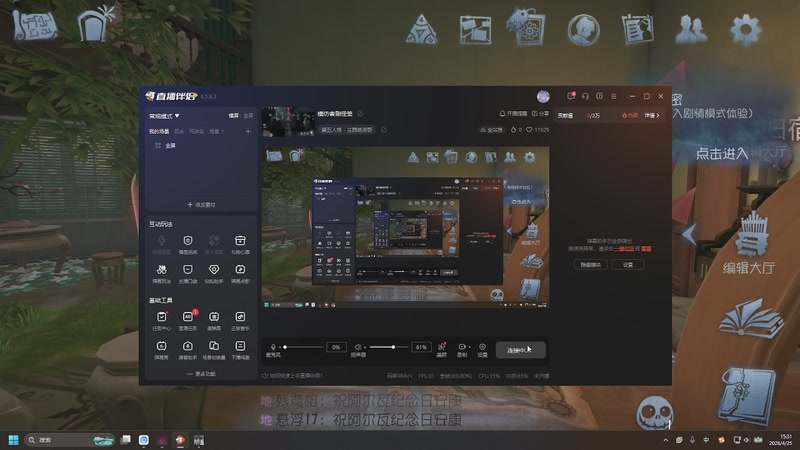
Task: Click the live preview canvas
Action: pos(406,227)
